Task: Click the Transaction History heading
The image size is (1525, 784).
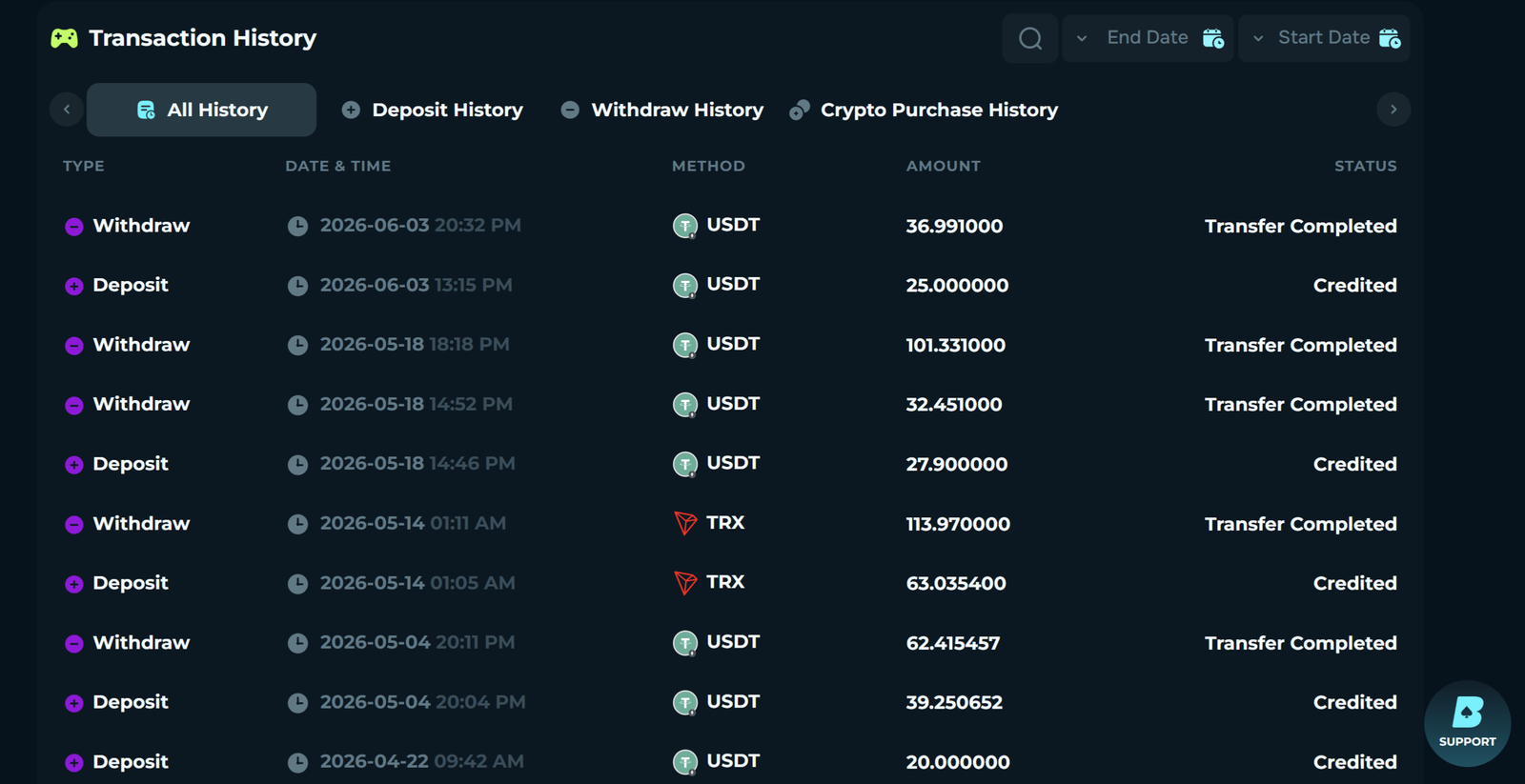Action: point(203,38)
